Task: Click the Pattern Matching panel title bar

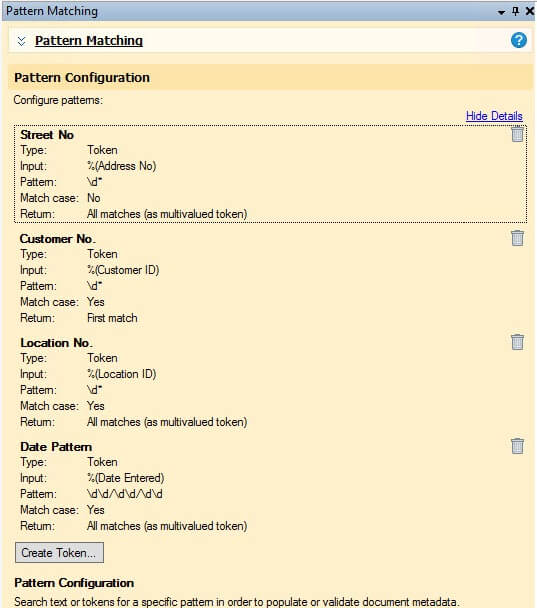Action: click(248, 11)
